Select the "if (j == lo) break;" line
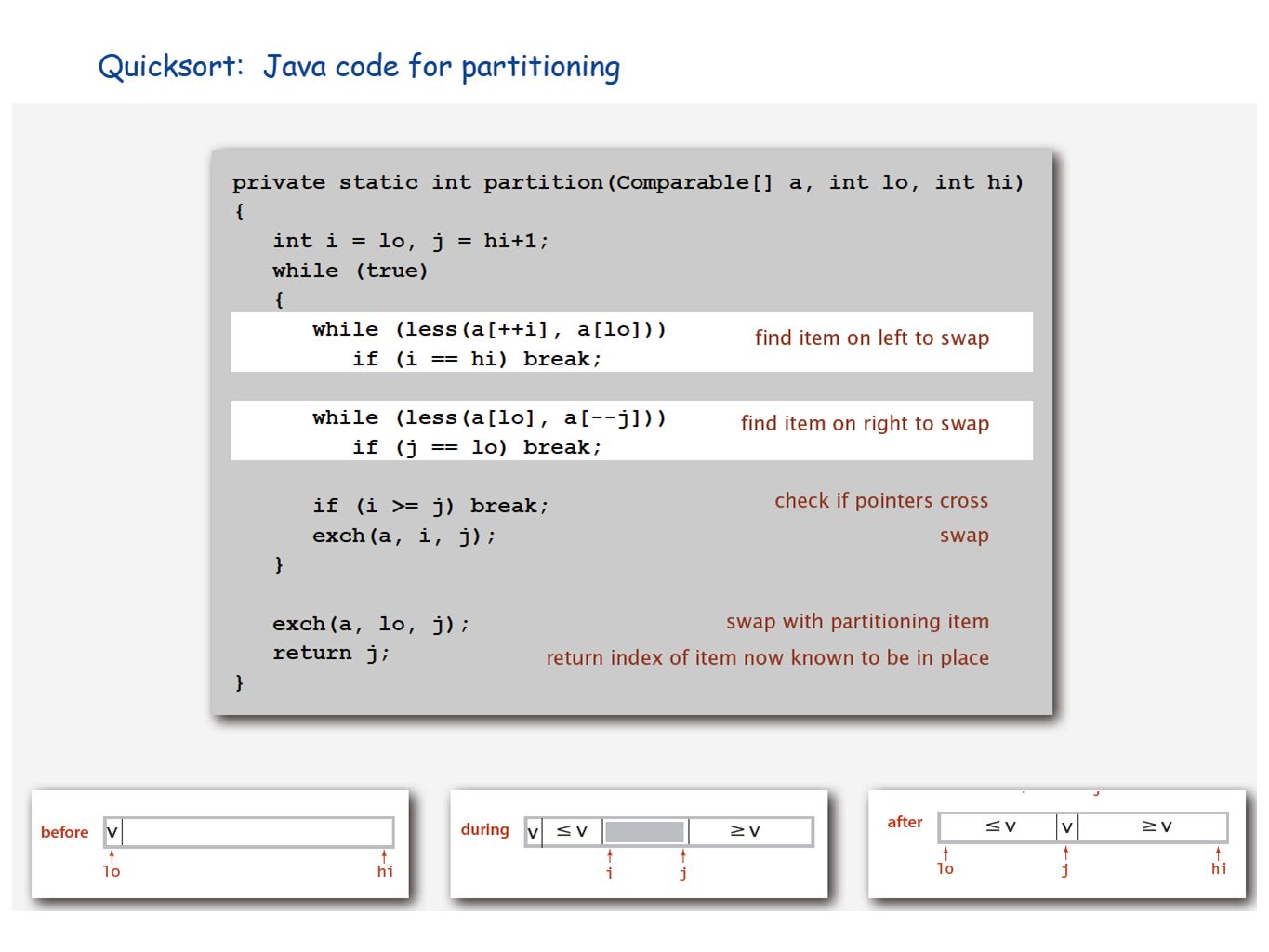The height and width of the screenshot is (952, 1269). (x=477, y=447)
